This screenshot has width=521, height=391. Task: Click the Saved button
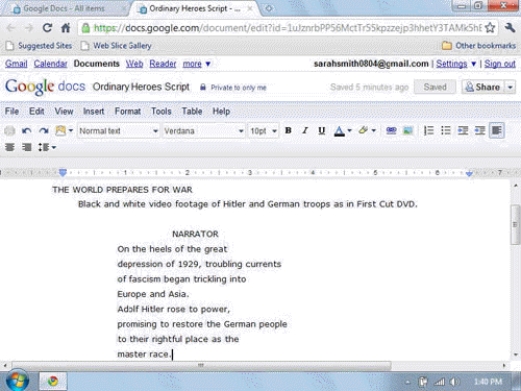click(435, 87)
